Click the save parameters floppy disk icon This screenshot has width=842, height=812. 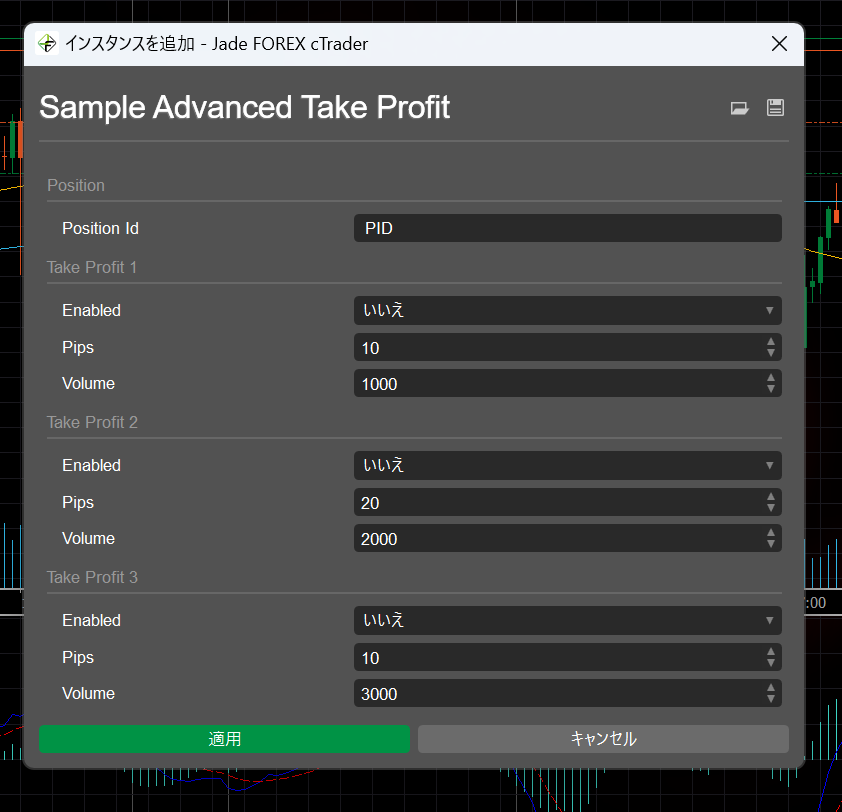tap(775, 108)
